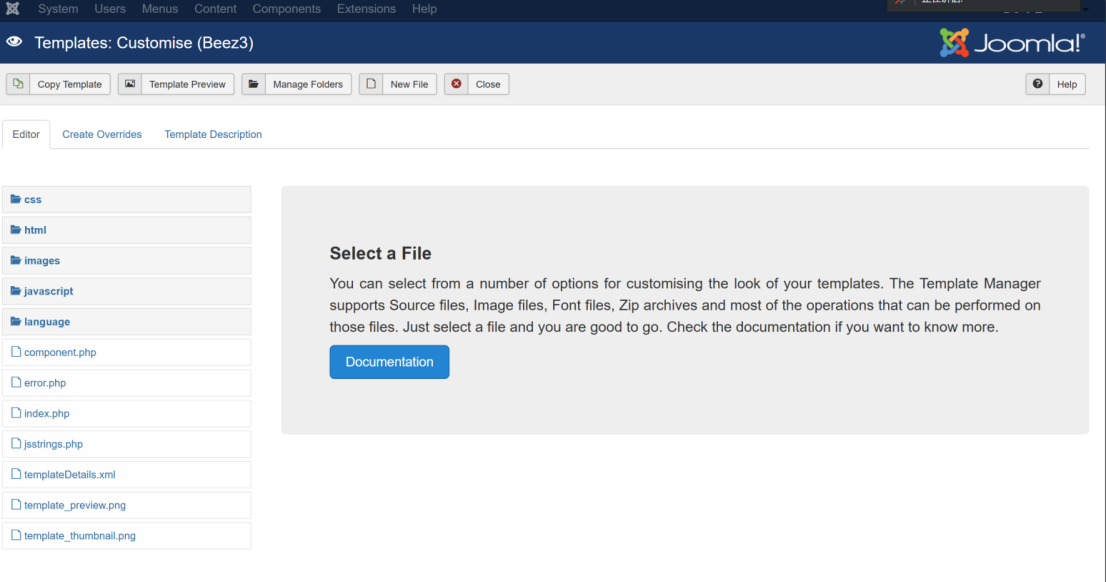Click the Copy Template copy icon
The image size is (1106, 582).
[18, 84]
